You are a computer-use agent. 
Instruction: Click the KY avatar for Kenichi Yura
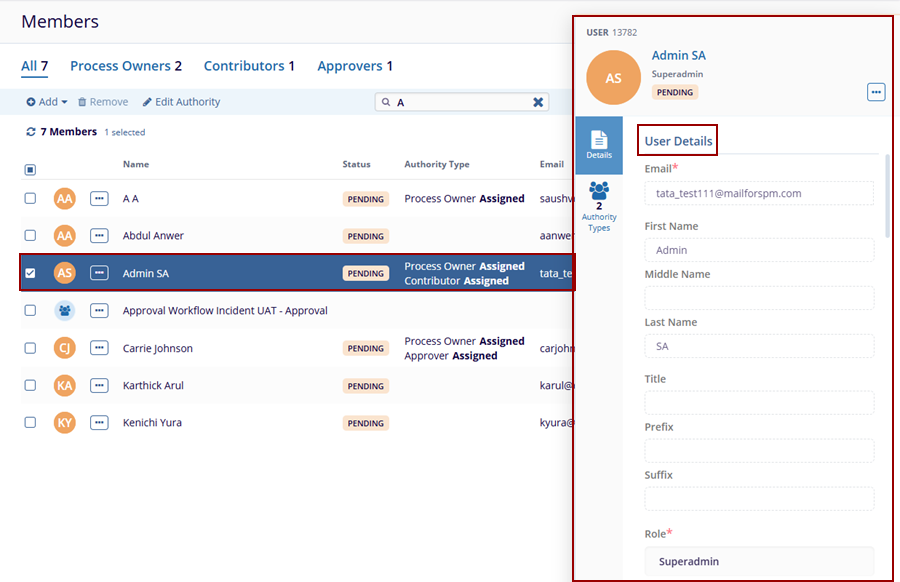tap(65, 423)
